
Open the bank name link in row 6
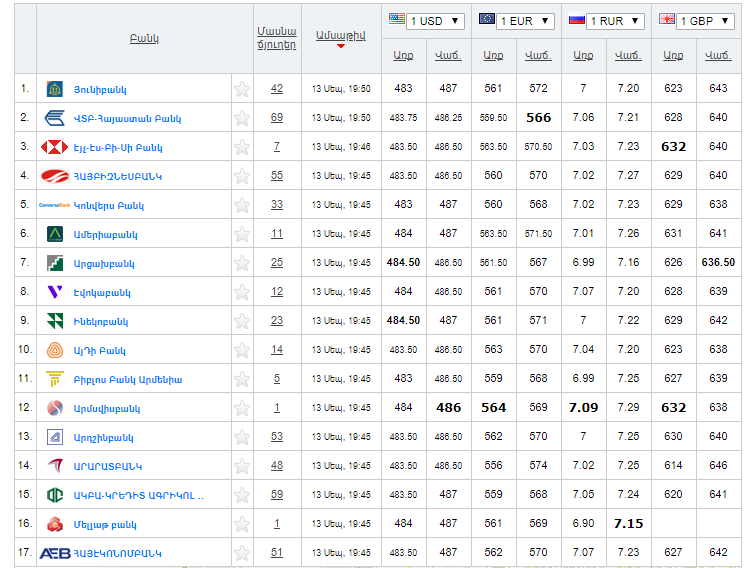pyautogui.click(x=106, y=235)
